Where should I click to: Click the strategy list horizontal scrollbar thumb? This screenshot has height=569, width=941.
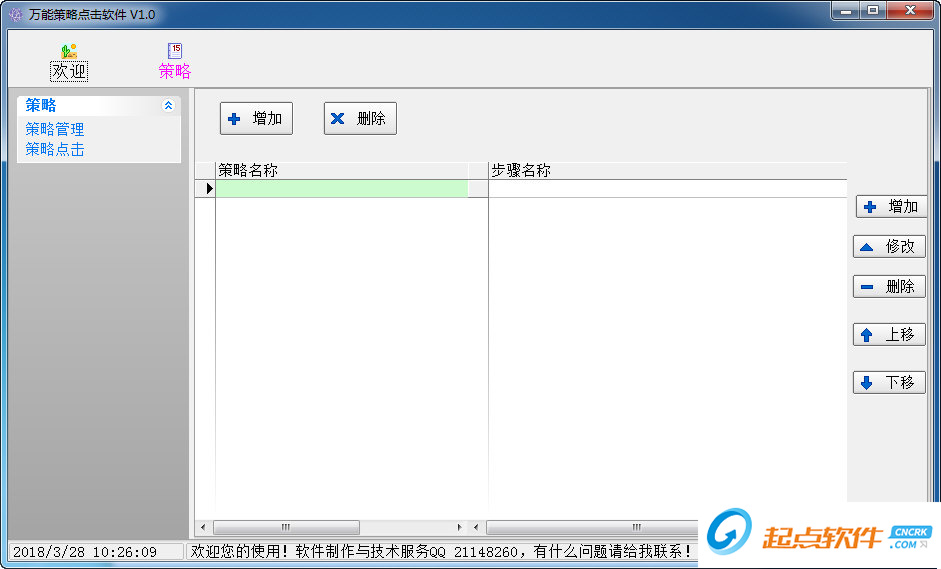click(286, 528)
